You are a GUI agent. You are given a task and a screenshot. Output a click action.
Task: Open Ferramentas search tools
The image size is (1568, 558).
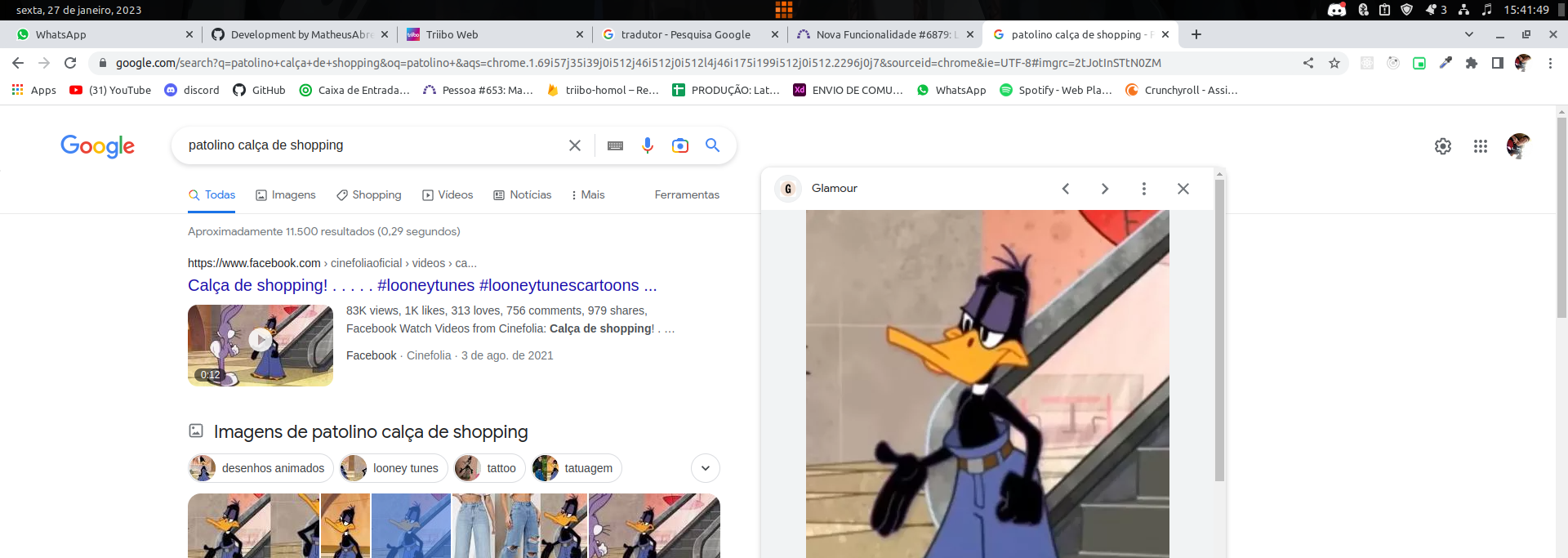point(687,194)
